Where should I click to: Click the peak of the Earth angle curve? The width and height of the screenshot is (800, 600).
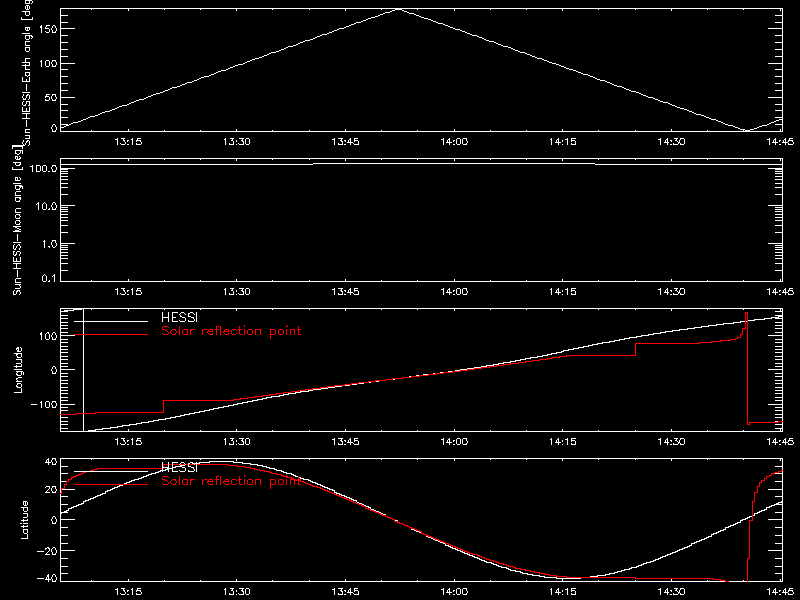point(398,9)
